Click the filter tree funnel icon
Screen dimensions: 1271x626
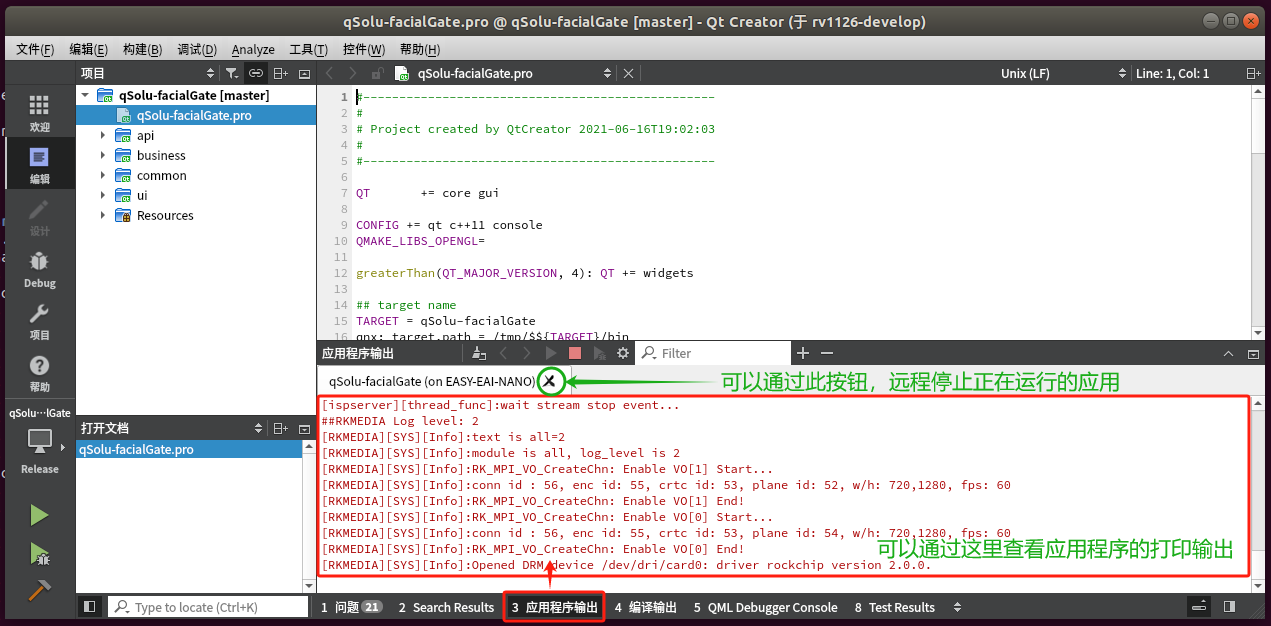pos(232,73)
